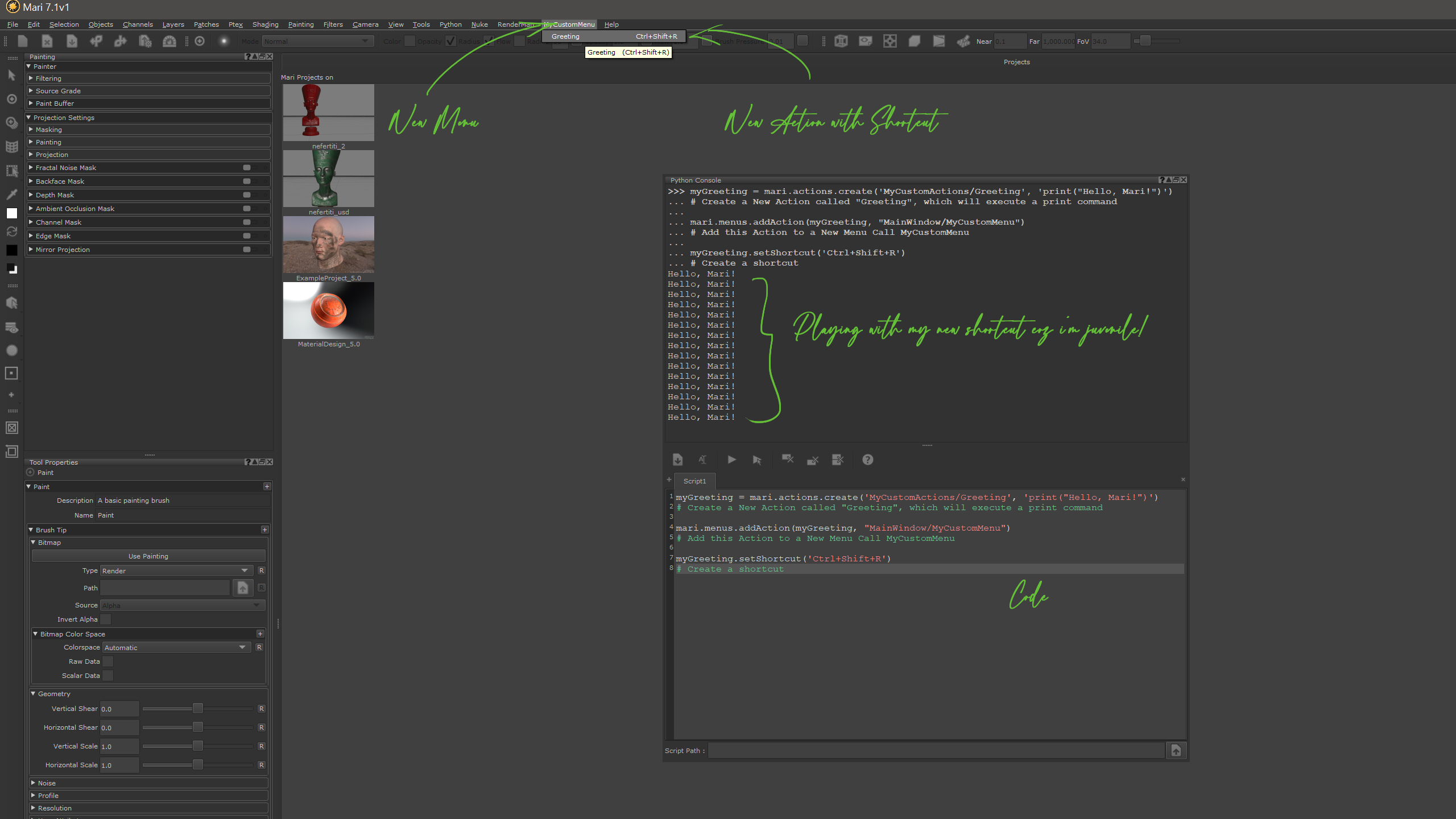Click the run script play icon
Image resolution: width=1456 pixels, height=819 pixels.
732,460
